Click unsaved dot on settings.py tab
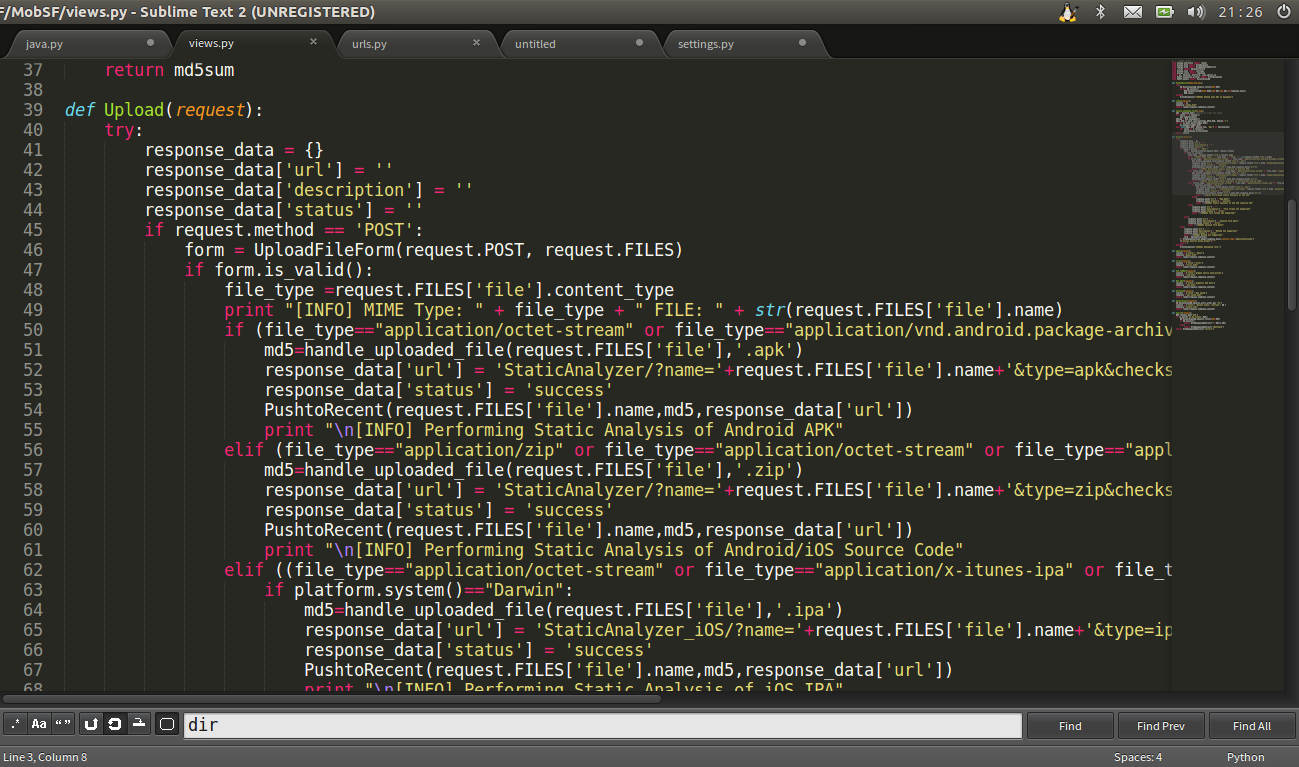 pos(802,43)
